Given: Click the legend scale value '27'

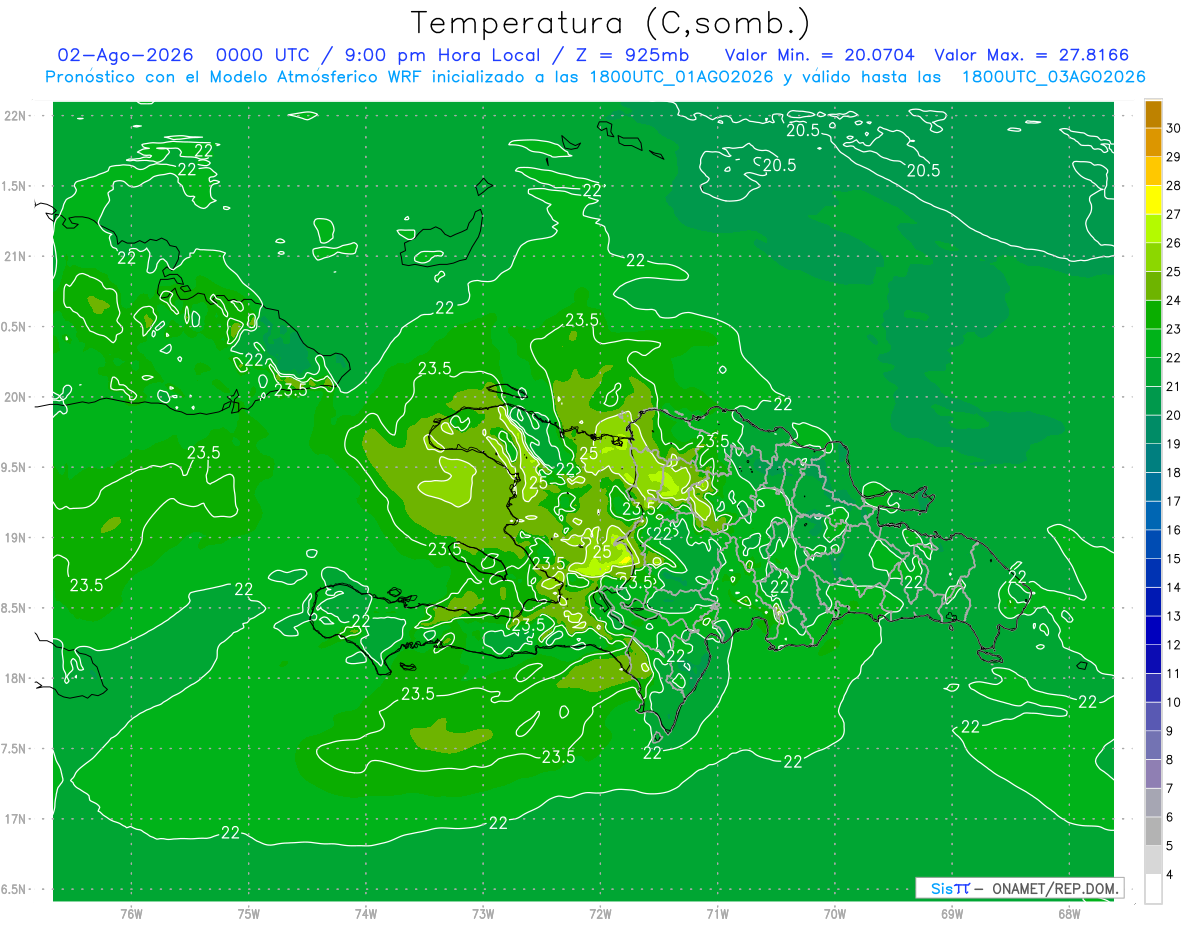Looking at the screenshot, I should [x=1174, y=215].
